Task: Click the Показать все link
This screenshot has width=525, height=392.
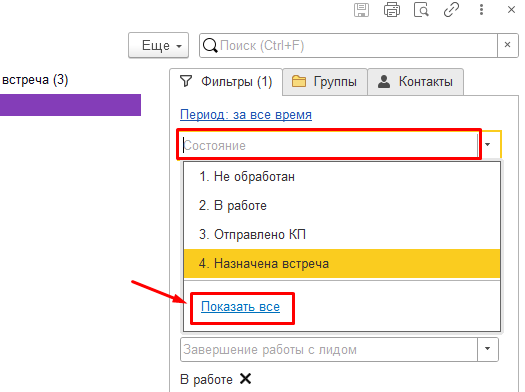Action: [240, 307]
